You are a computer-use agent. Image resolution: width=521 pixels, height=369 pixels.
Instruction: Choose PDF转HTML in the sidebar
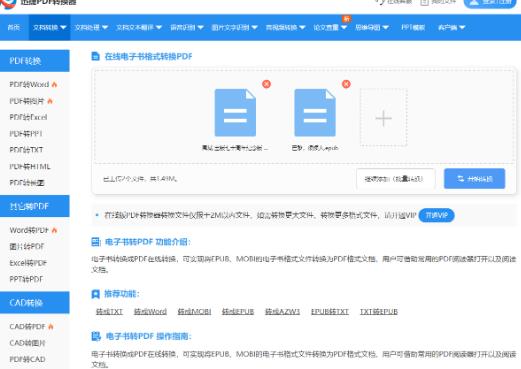point(30,166)
